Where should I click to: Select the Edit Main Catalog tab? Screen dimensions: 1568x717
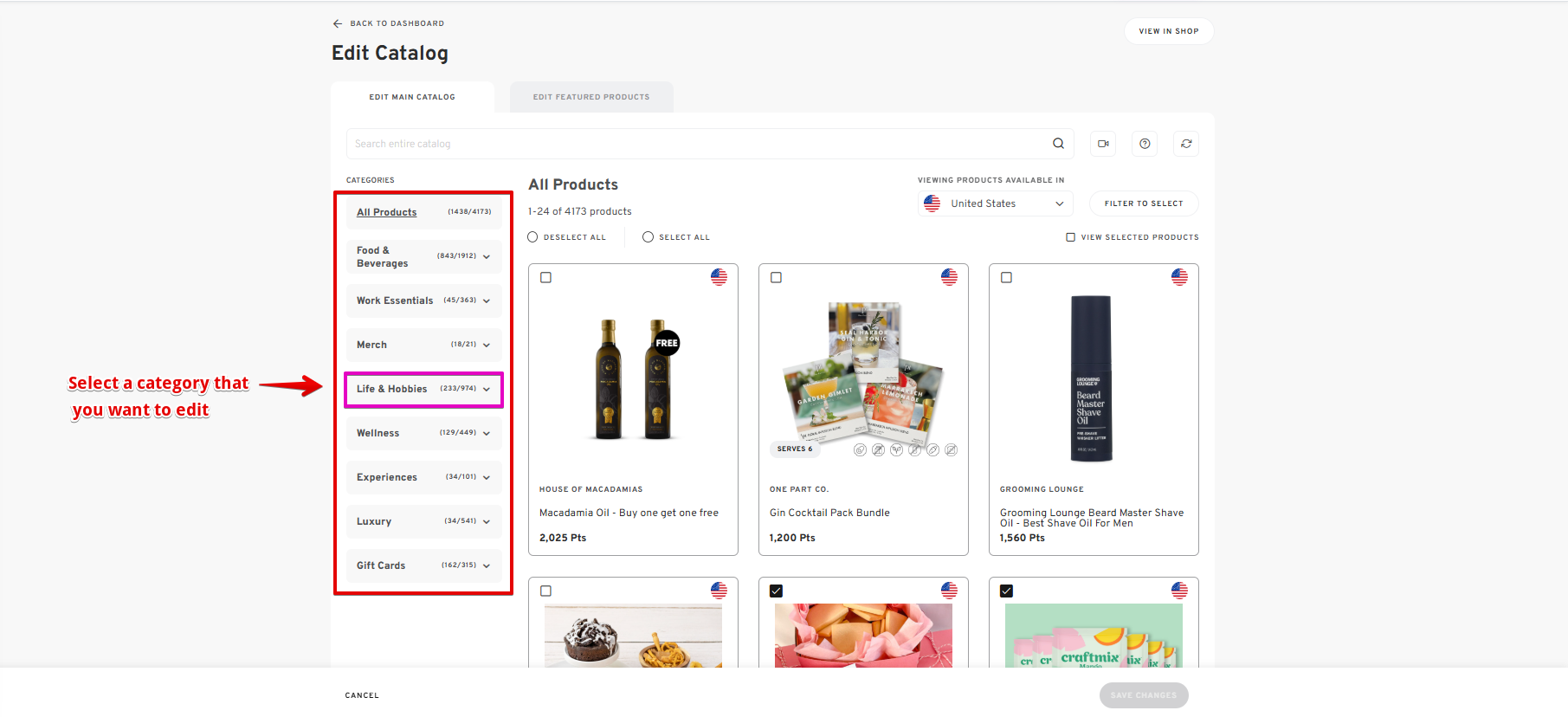click(x=412, y=97)
